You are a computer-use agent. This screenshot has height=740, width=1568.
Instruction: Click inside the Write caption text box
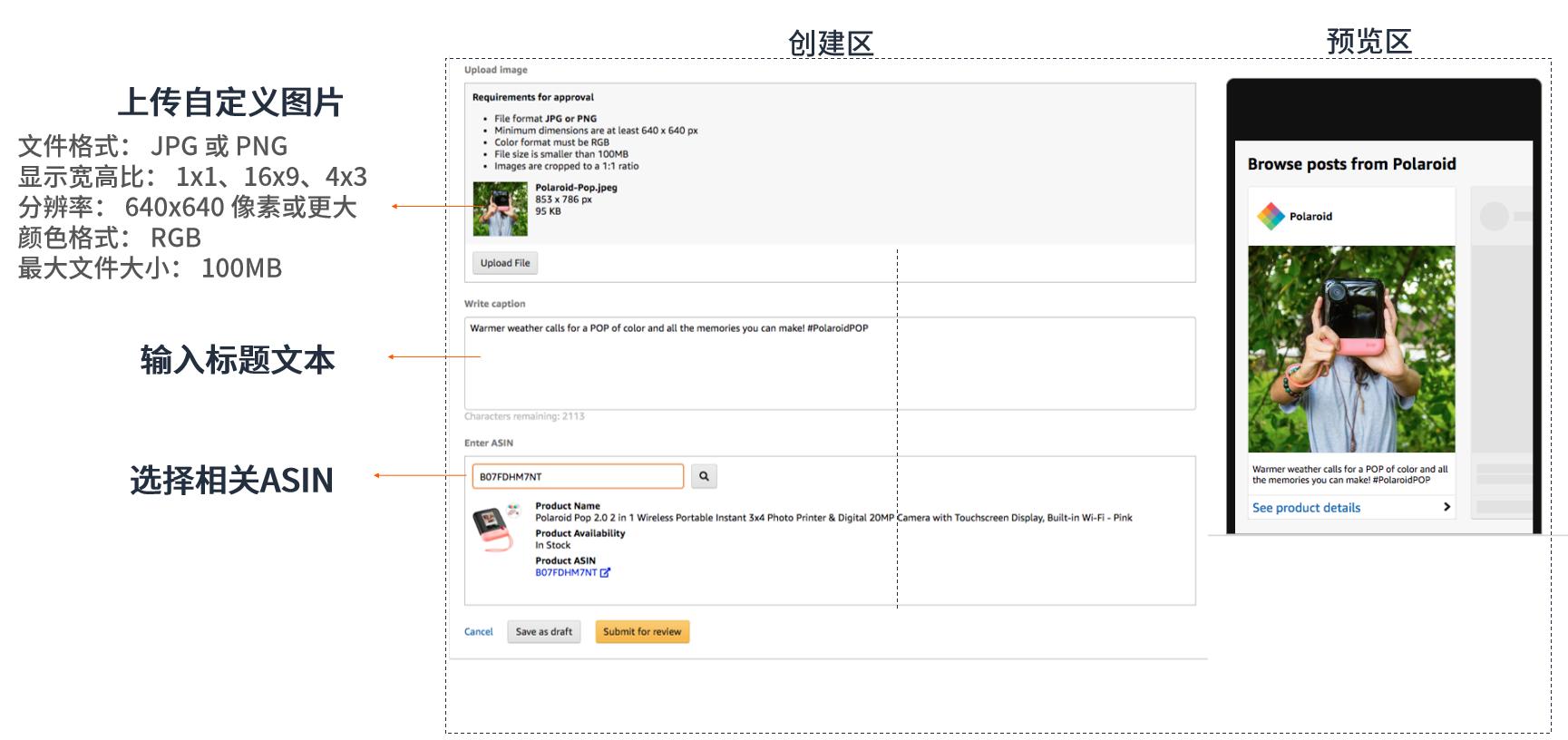tap(830, 364)
